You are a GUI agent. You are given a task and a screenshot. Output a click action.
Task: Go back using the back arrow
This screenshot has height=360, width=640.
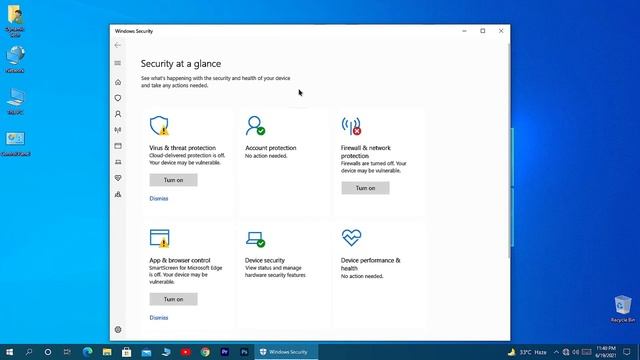click(118, 45)
